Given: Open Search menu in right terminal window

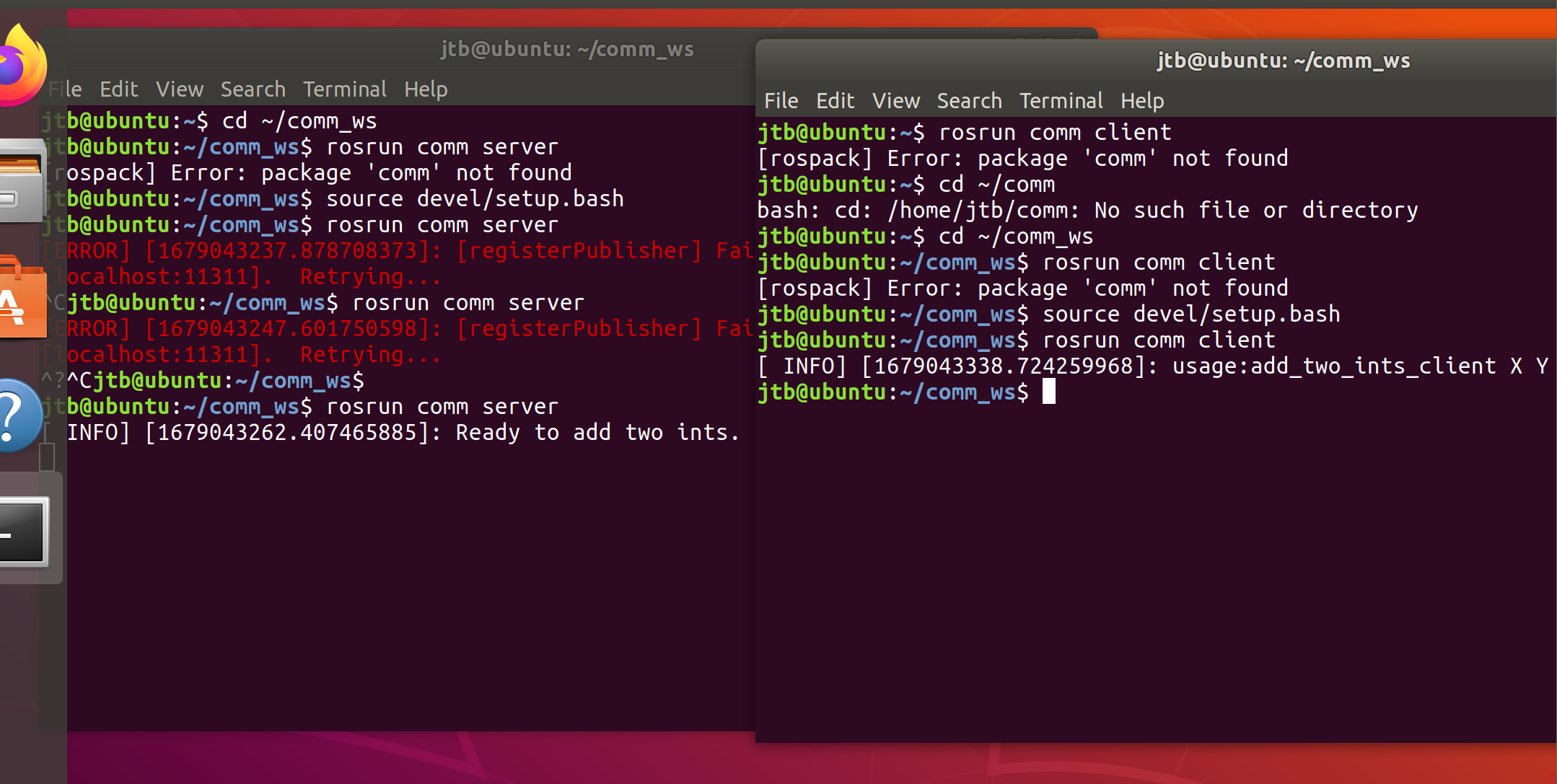Looking at the screenshot, I should tap(969, 101).
